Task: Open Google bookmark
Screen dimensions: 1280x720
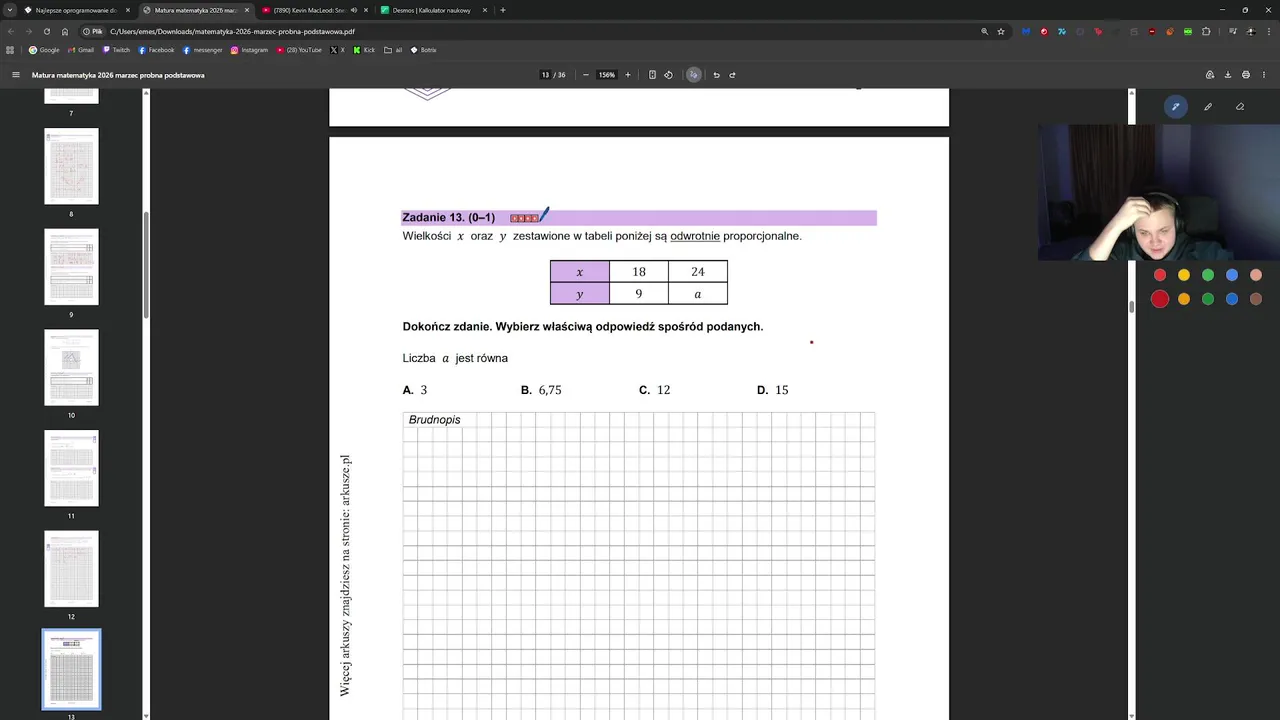Action: pos(44,50)
